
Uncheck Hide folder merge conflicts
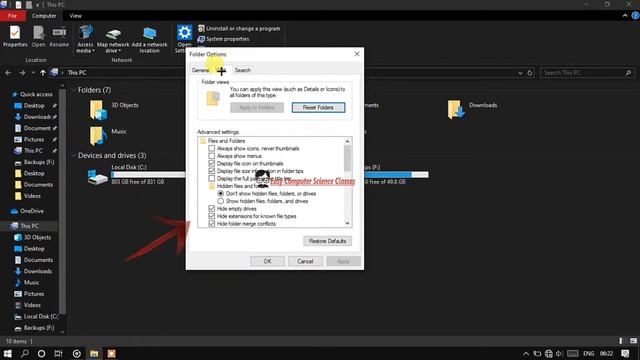(211, 224)
